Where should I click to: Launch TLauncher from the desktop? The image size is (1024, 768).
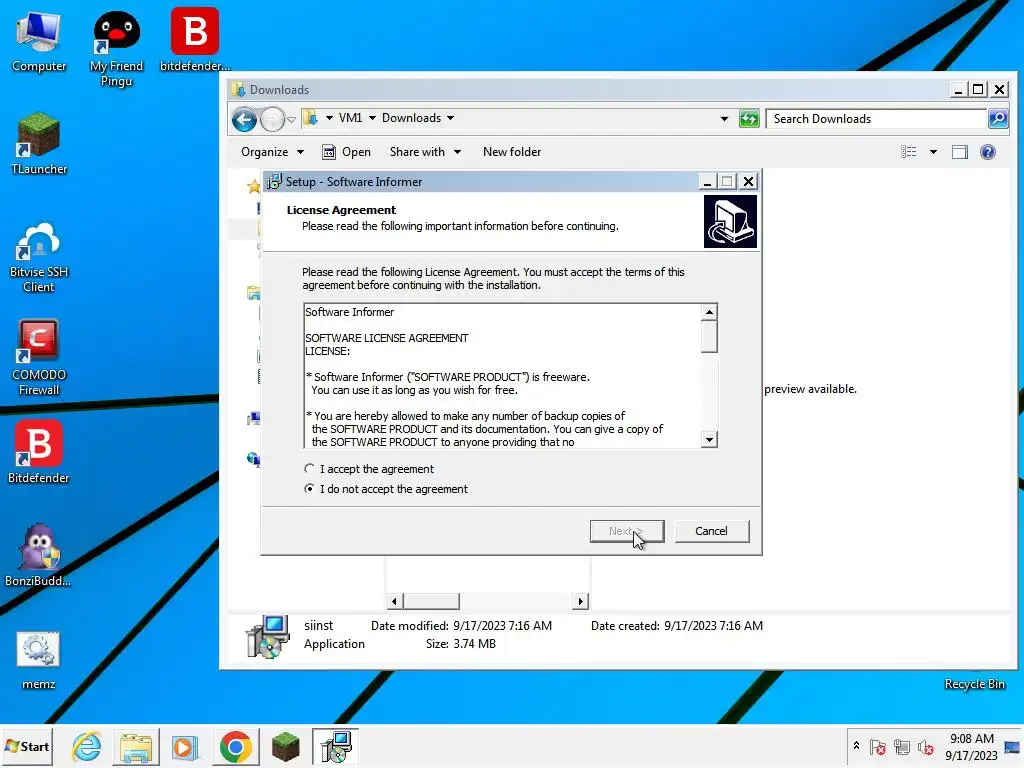(x=39, y=143)
